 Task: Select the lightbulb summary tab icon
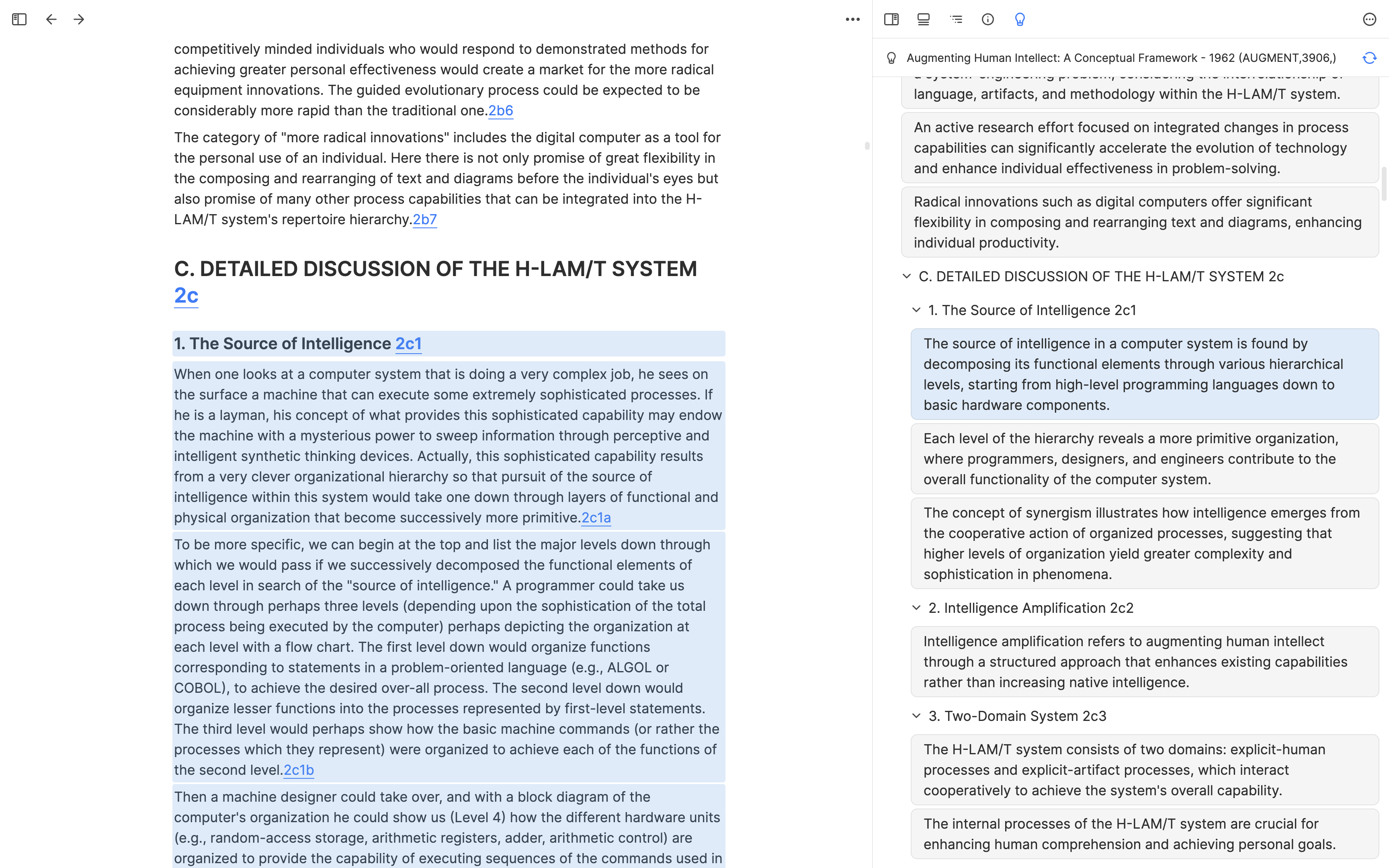(1020, 20)
